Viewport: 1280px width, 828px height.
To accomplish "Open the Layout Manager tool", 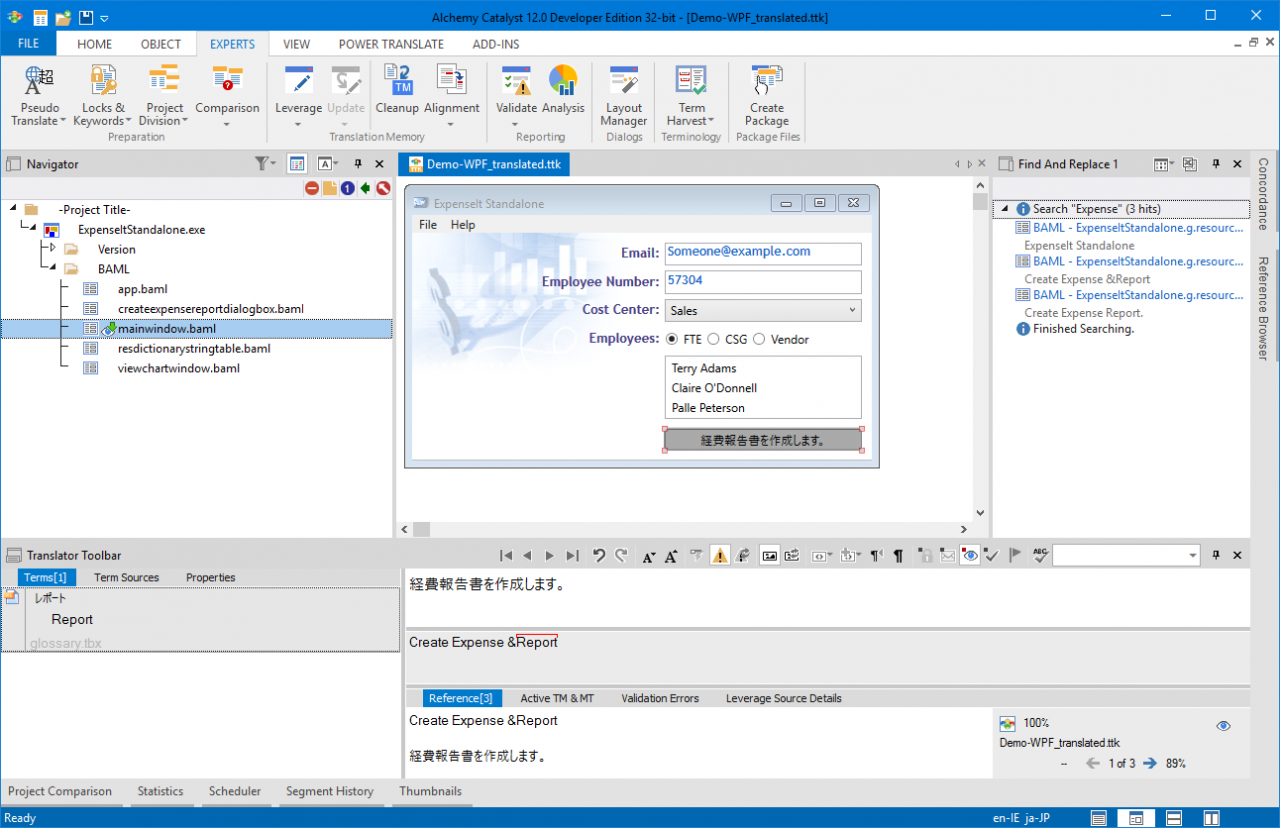I will click(624, 82).
